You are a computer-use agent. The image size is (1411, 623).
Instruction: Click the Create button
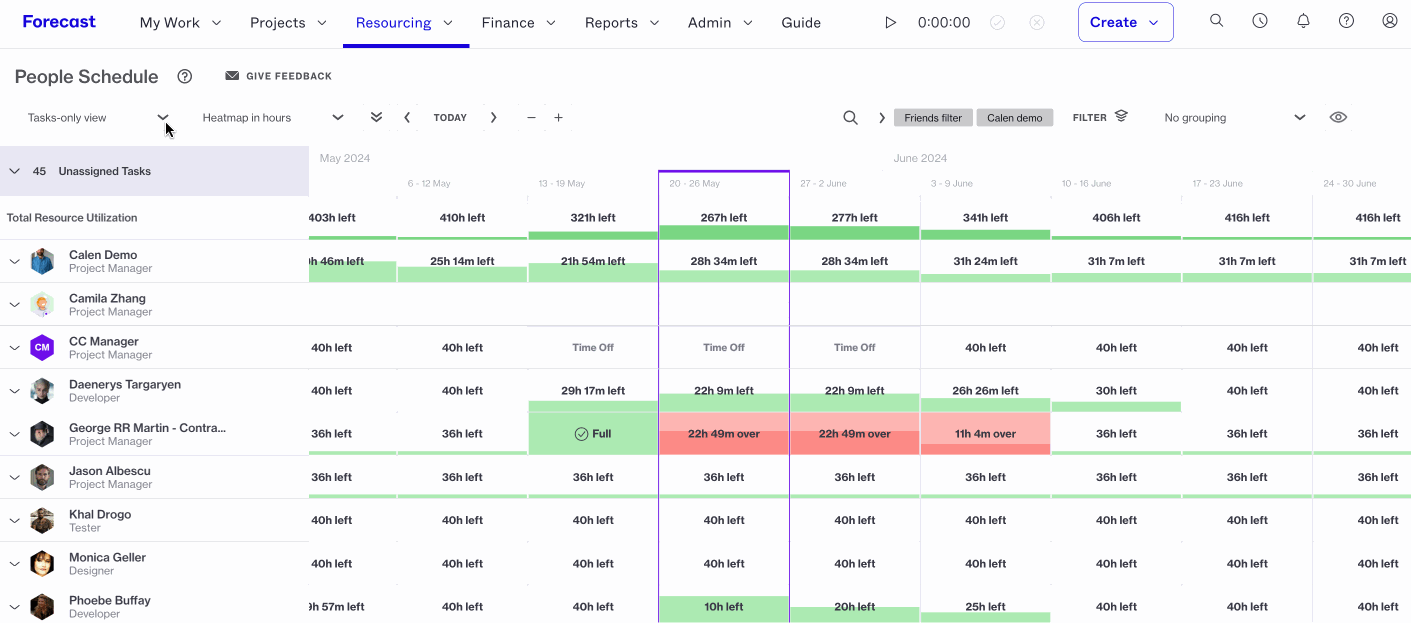[x=1125, y=22]
